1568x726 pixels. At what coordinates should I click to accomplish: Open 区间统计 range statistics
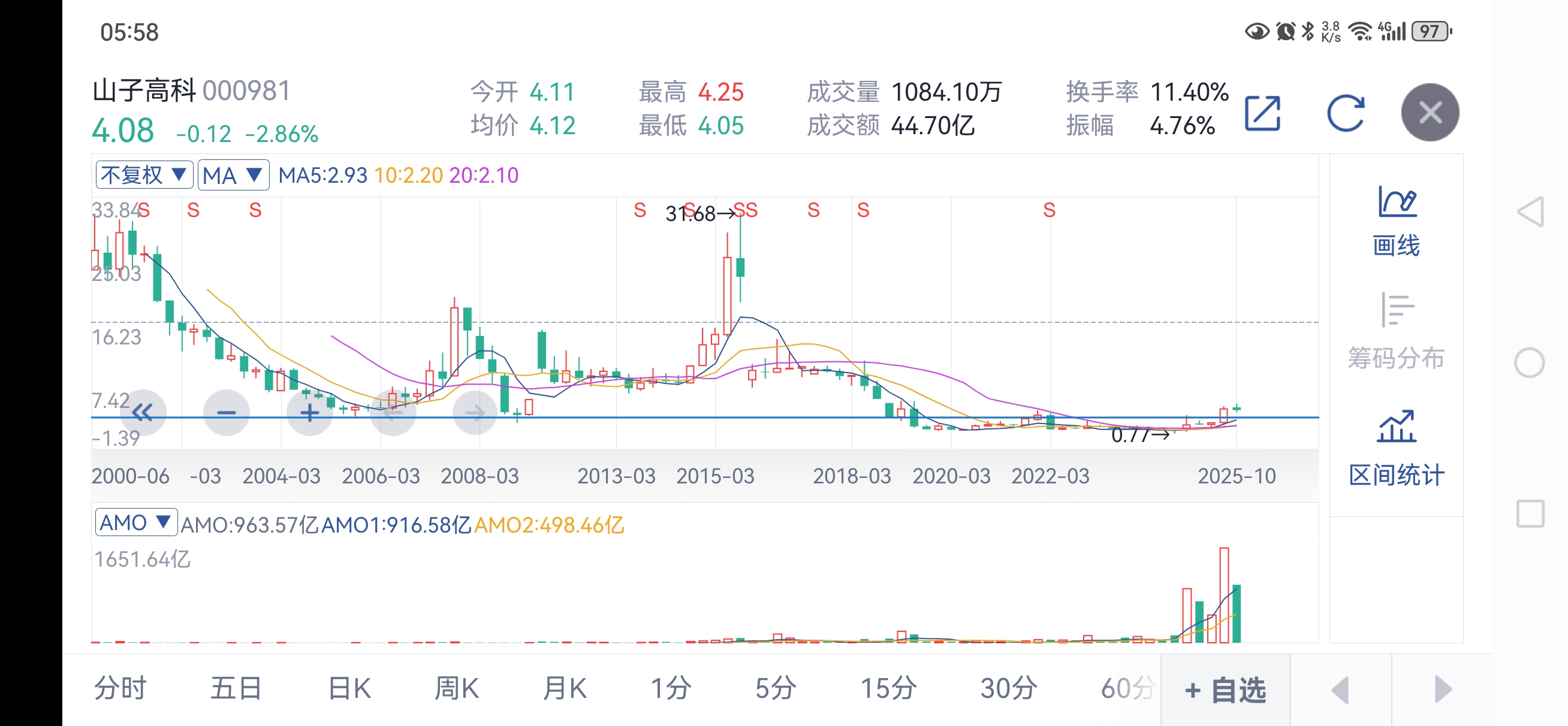(x=1397, y=448)
